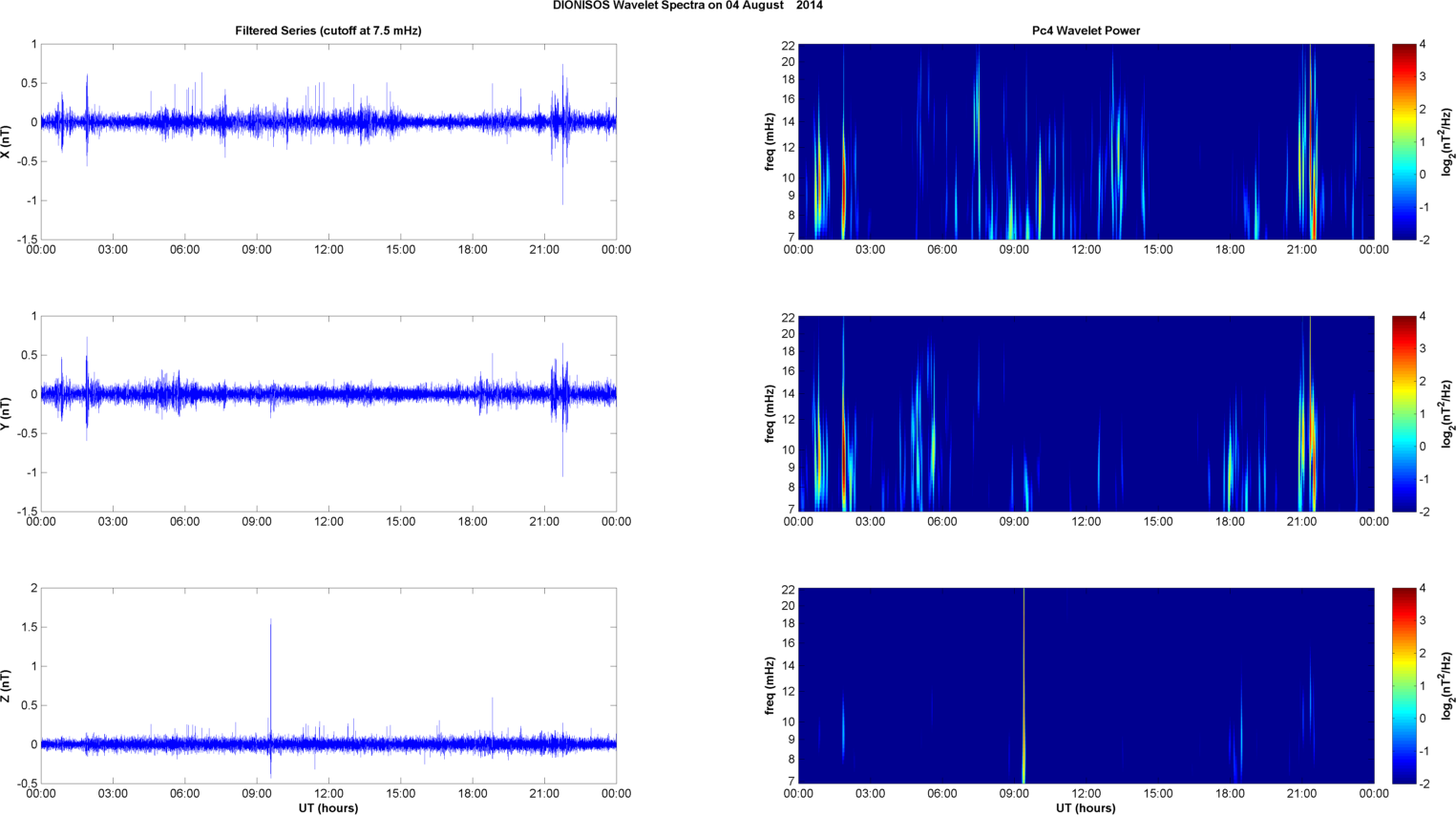1456x815 pixels.
Task: Click 'freq (mHz)' label of X spectrogram
Action: [770, 141]
